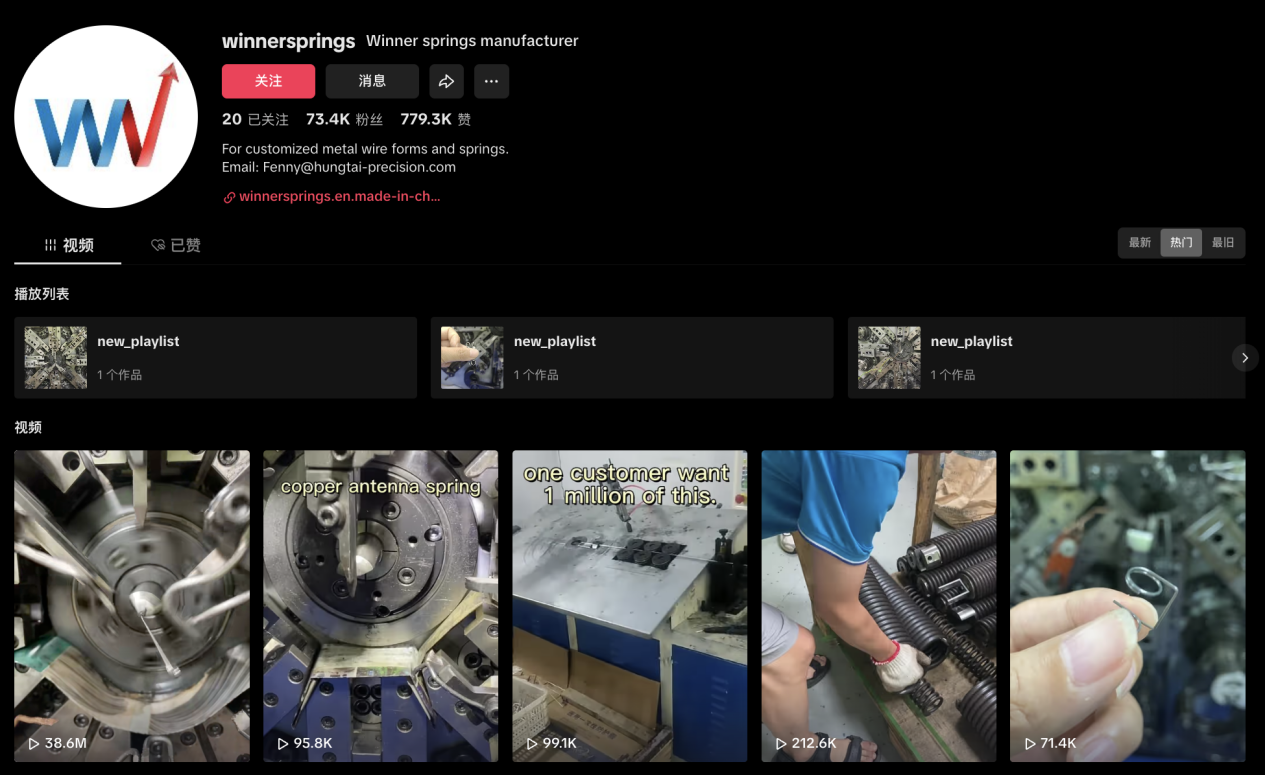Switch to the 视频 videos tab
1265x775 pixels.
[68, 245]
